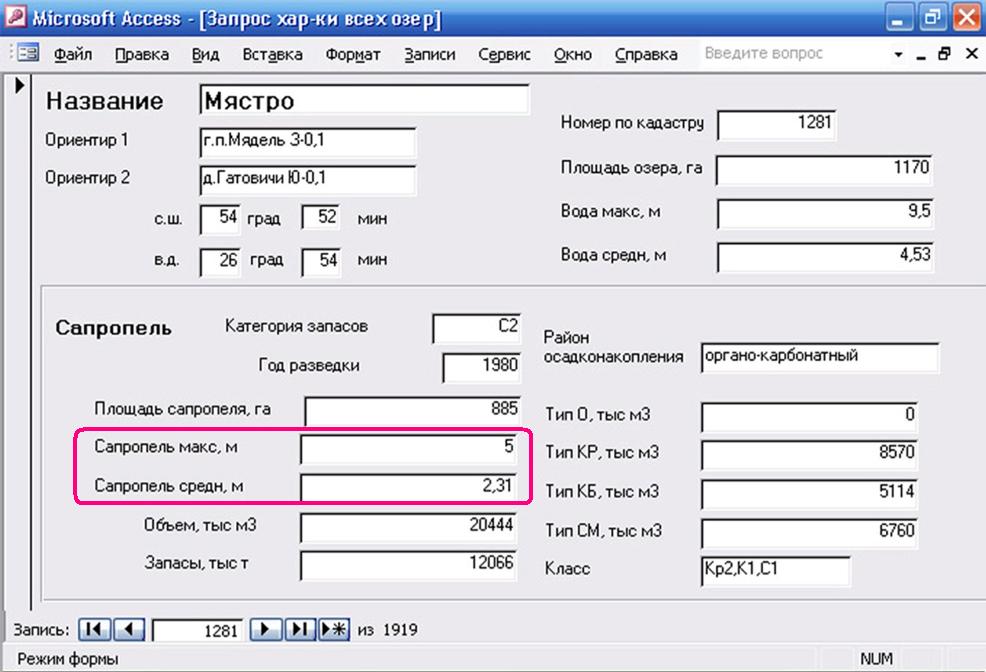Open the Сервис menu
The width and height of the screenshot is (986, 672).
click(x=504, y=55)
